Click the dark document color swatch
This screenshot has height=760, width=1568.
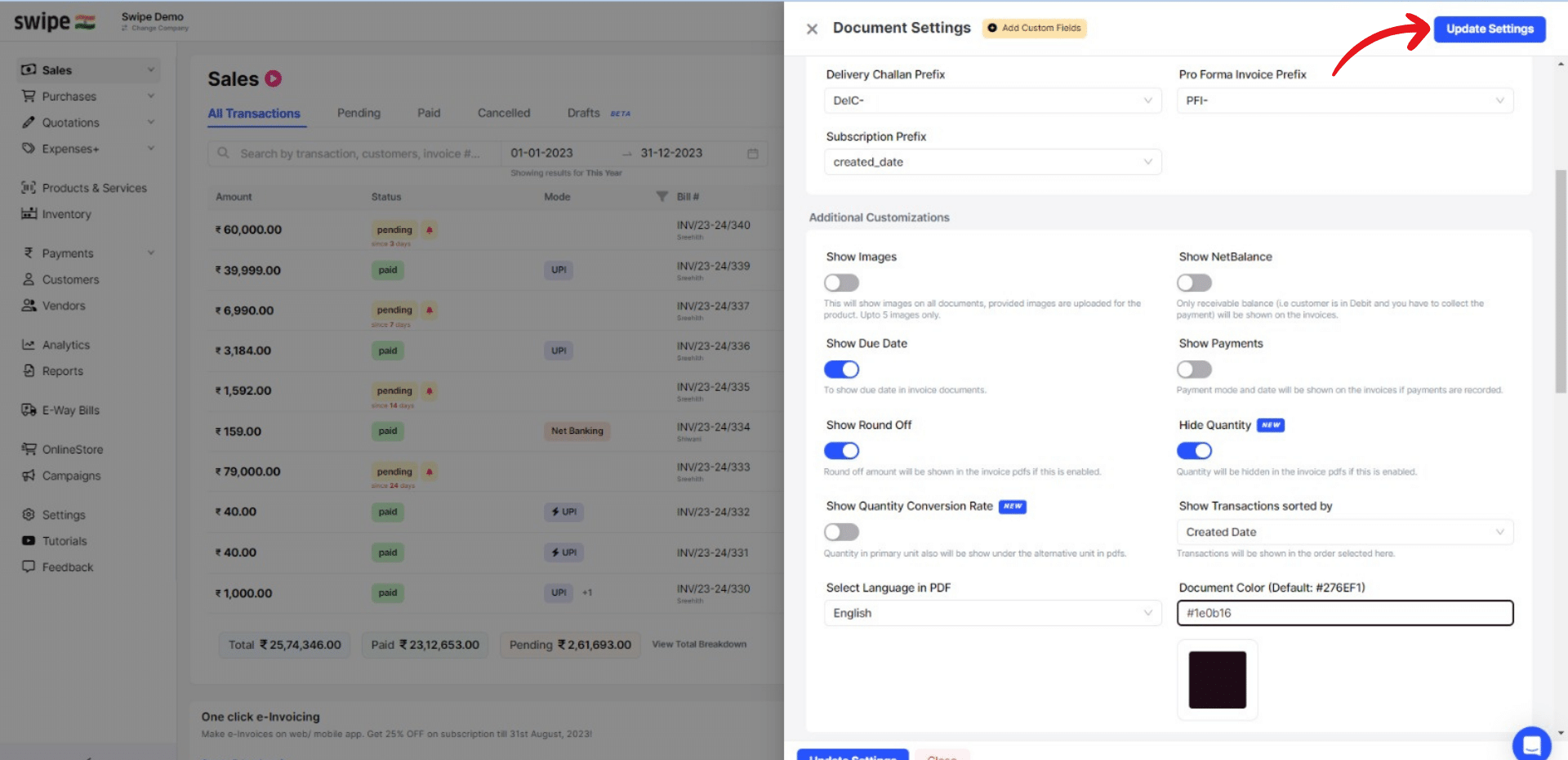[x=1217, y=680]
